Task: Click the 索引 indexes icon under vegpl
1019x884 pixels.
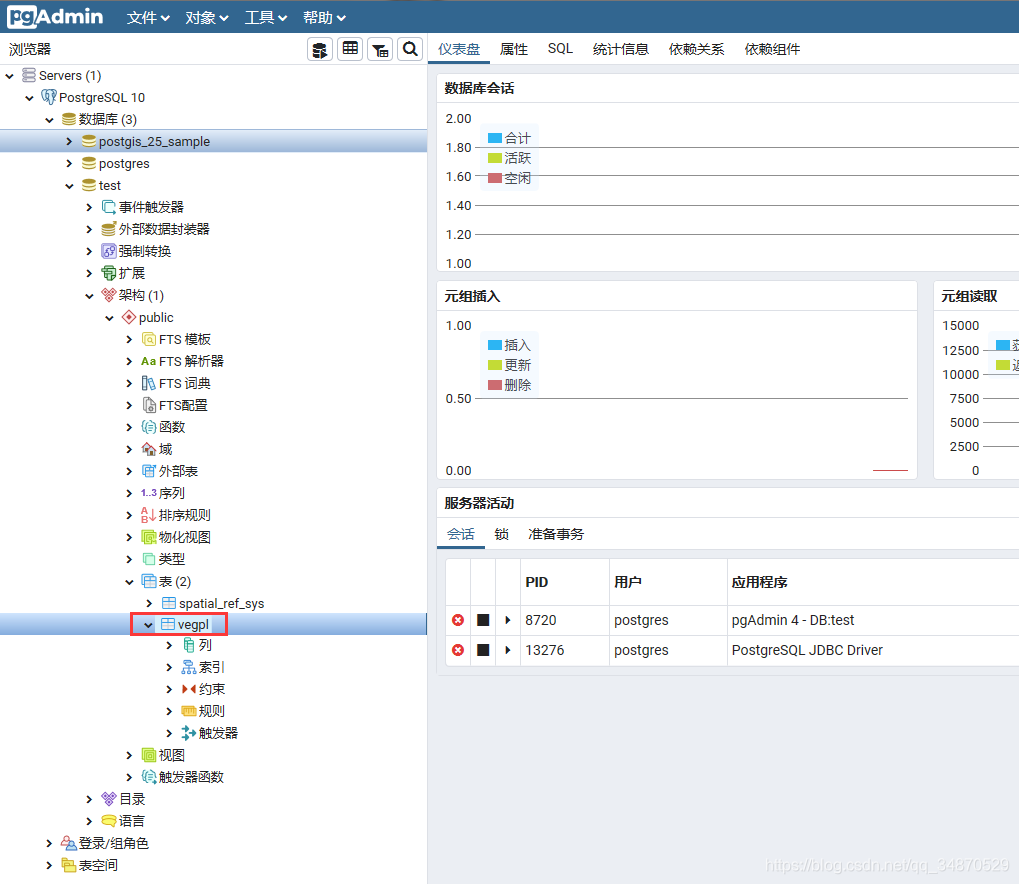Action: coord(188,668)
